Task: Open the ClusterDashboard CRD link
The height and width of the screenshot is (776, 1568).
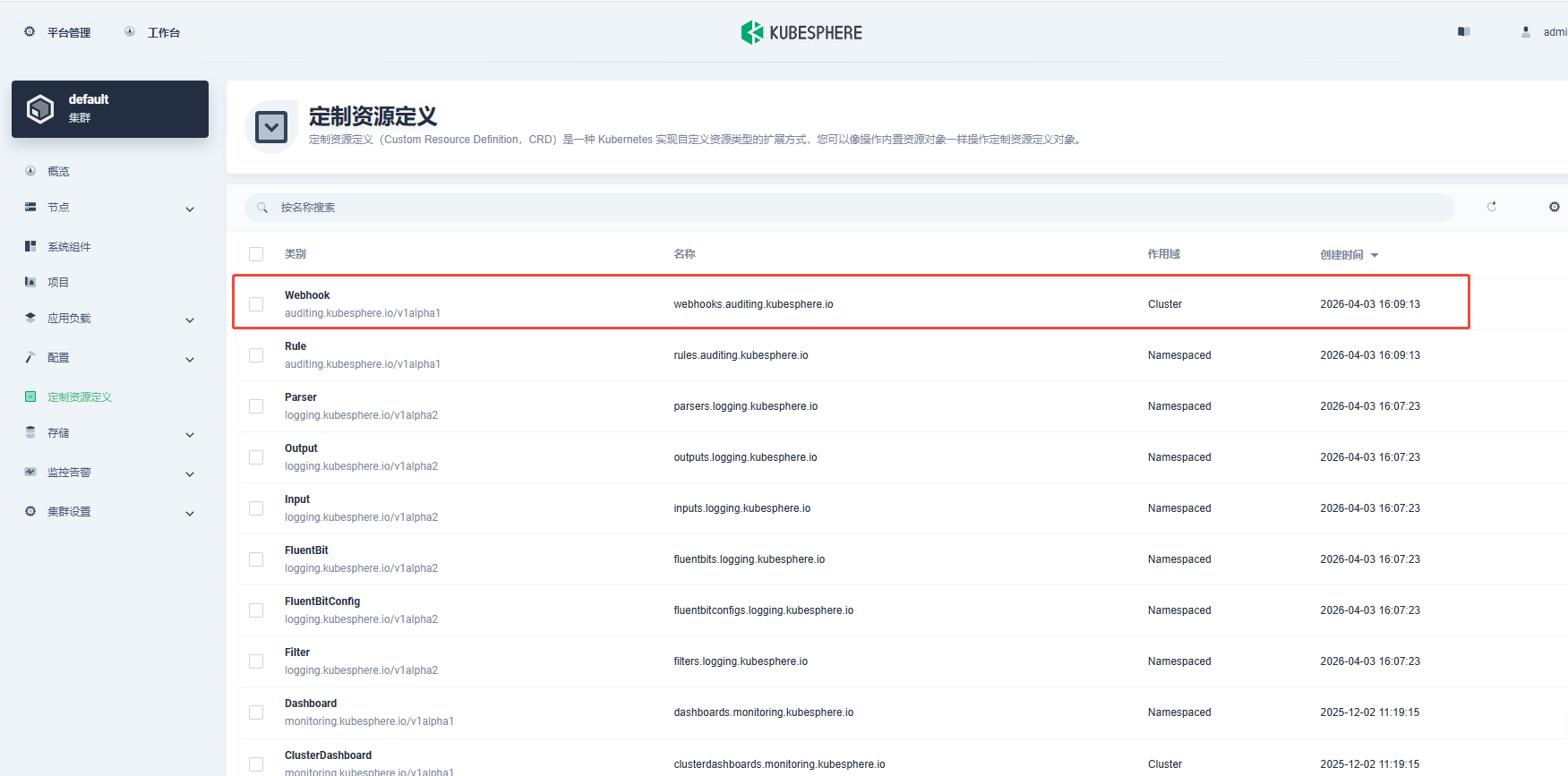Action: pos(328,755)
